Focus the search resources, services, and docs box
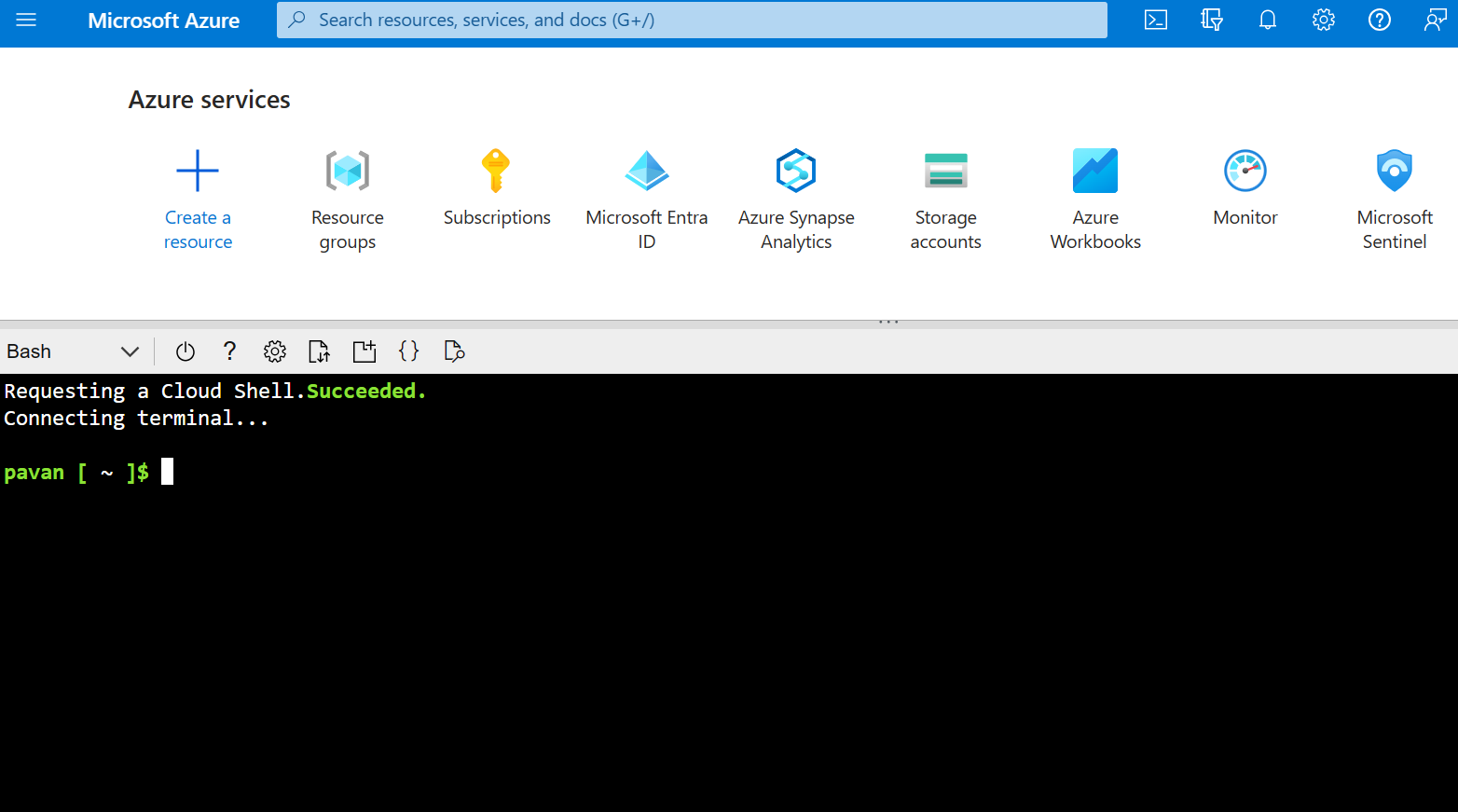The image size is (1458, 812). [692, 20]
